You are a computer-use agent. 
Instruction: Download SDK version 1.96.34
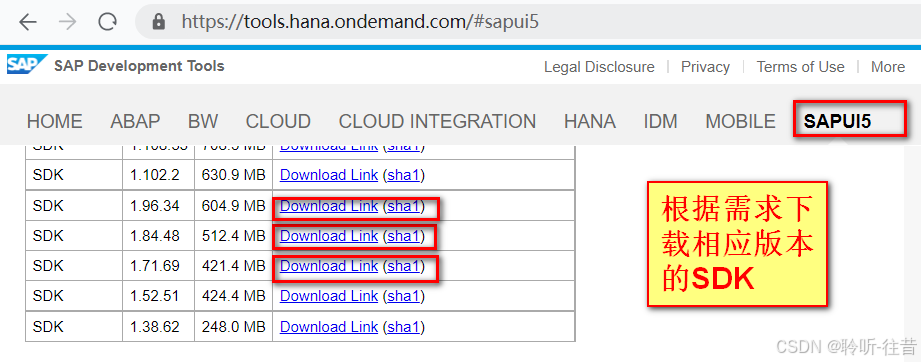[329, 206]
